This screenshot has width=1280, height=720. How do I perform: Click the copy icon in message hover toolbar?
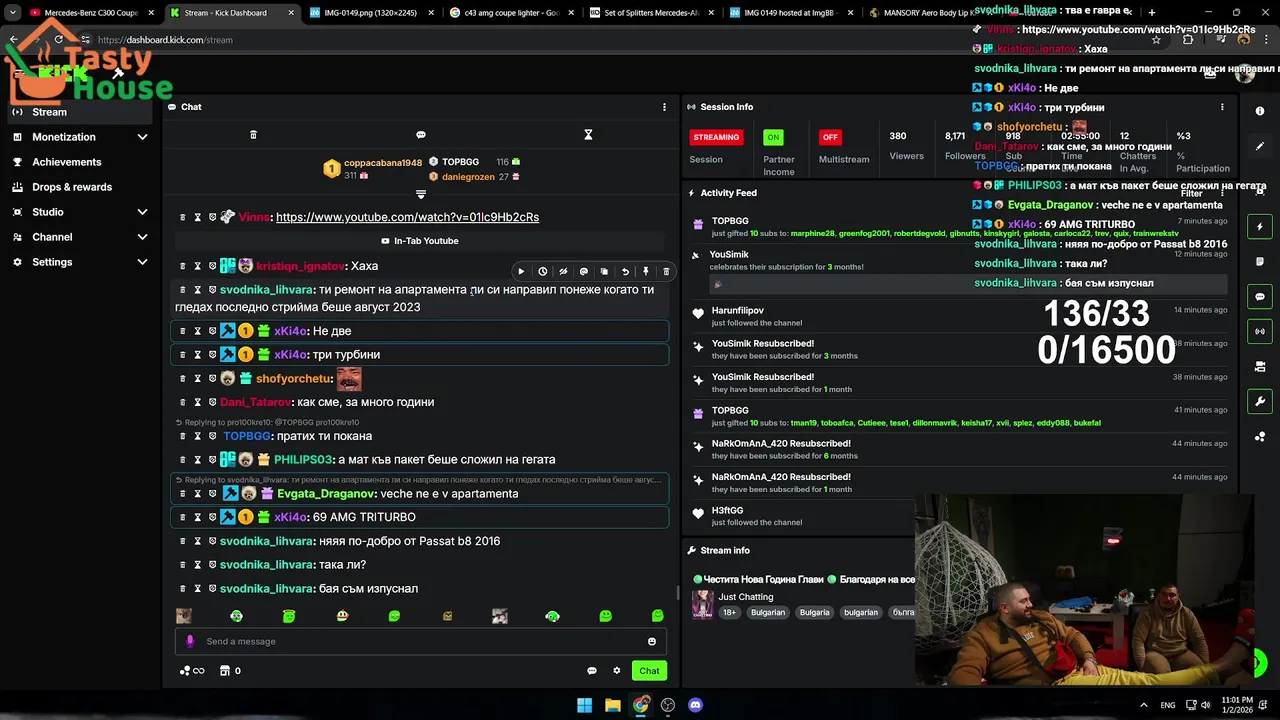click(x=604, y=271)
